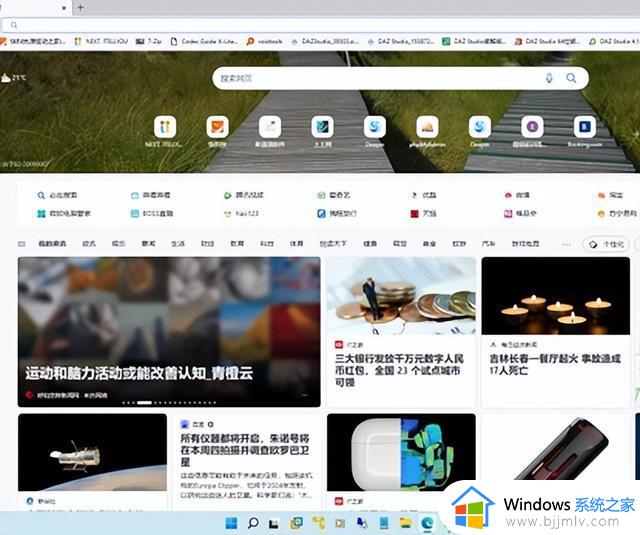Open the purple circle quick link tile

[532, 127]
